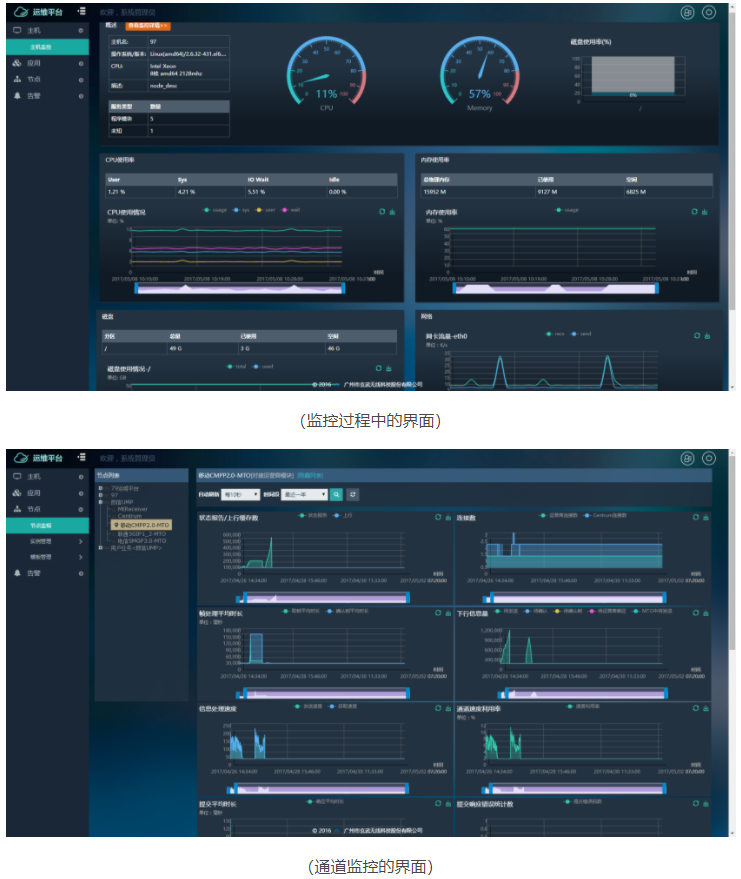Select 主机监控 highlighted item in top sidebar
The width and height of the screenshot is (741, 879).
pos(48,47)
